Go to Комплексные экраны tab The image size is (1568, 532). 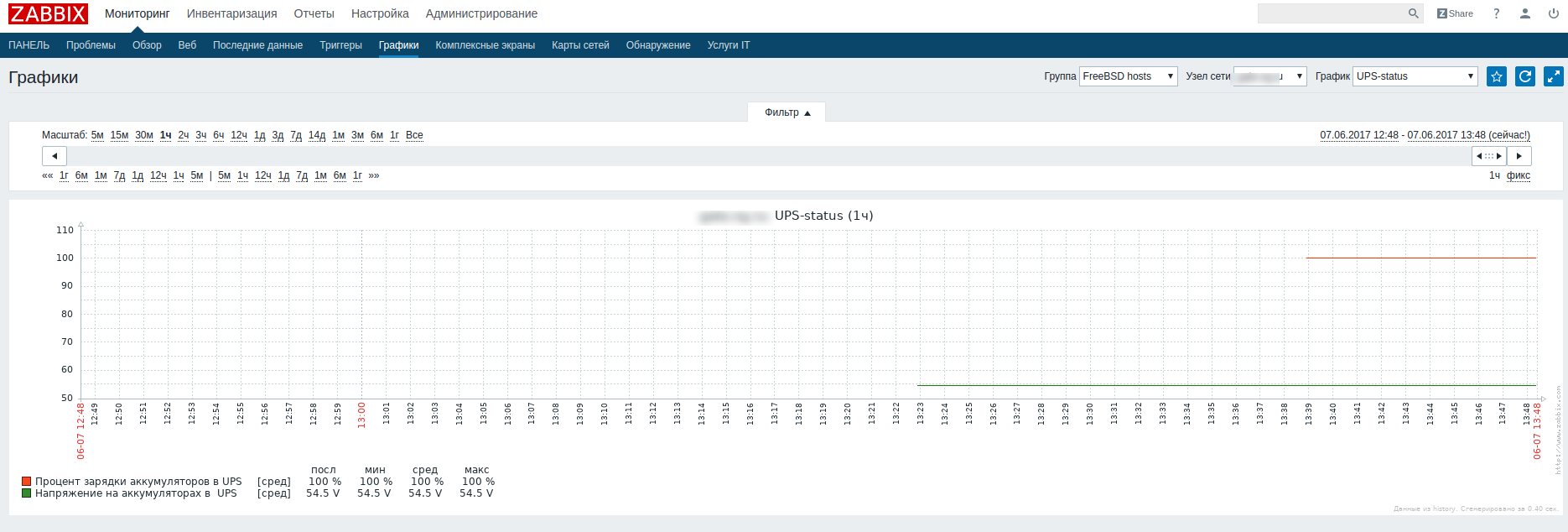pyautogui.click(x=485, y=45)
